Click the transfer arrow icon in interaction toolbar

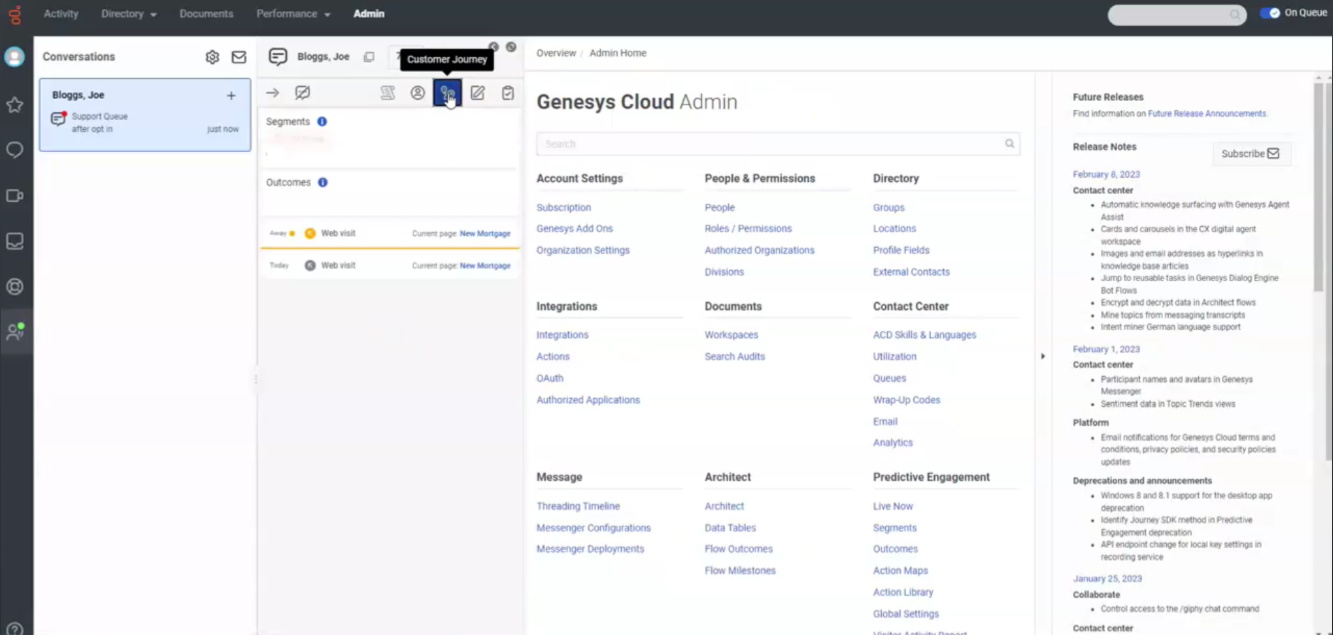coord(272,93)
